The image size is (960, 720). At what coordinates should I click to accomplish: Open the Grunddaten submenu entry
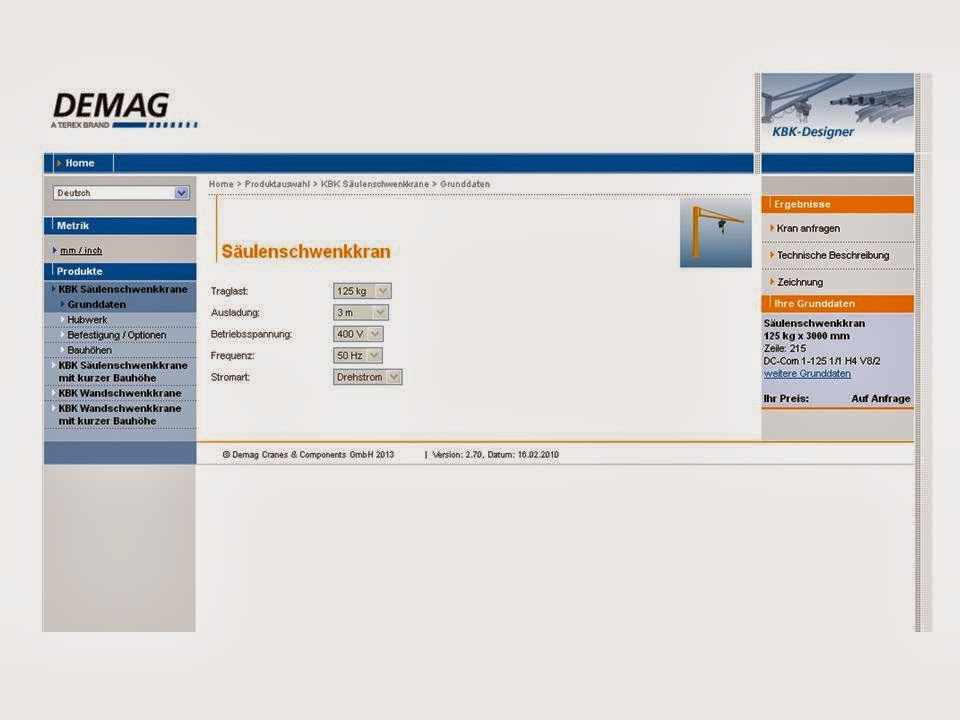click(96, 304)
